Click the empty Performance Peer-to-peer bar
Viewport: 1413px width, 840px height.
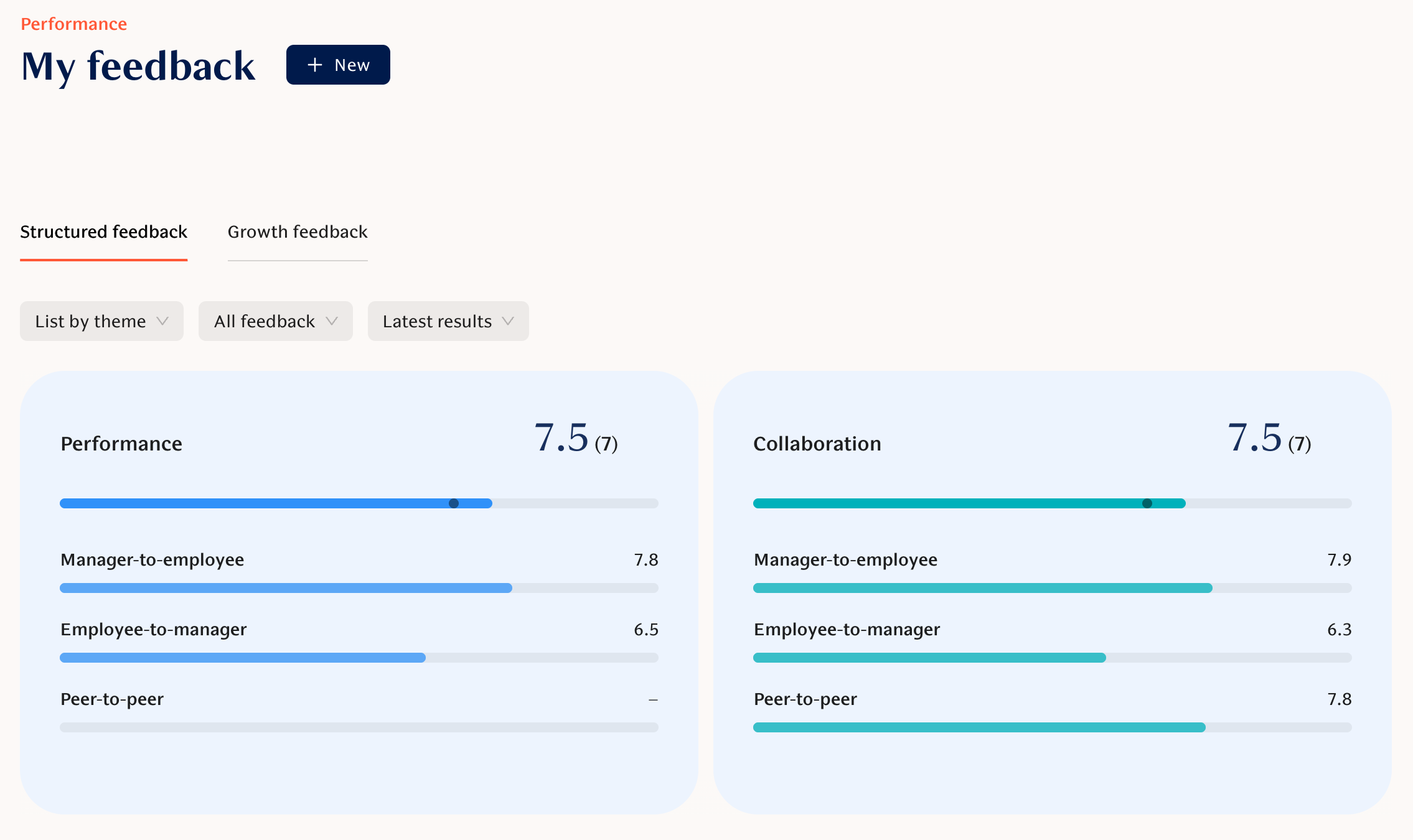coord(359,727)
